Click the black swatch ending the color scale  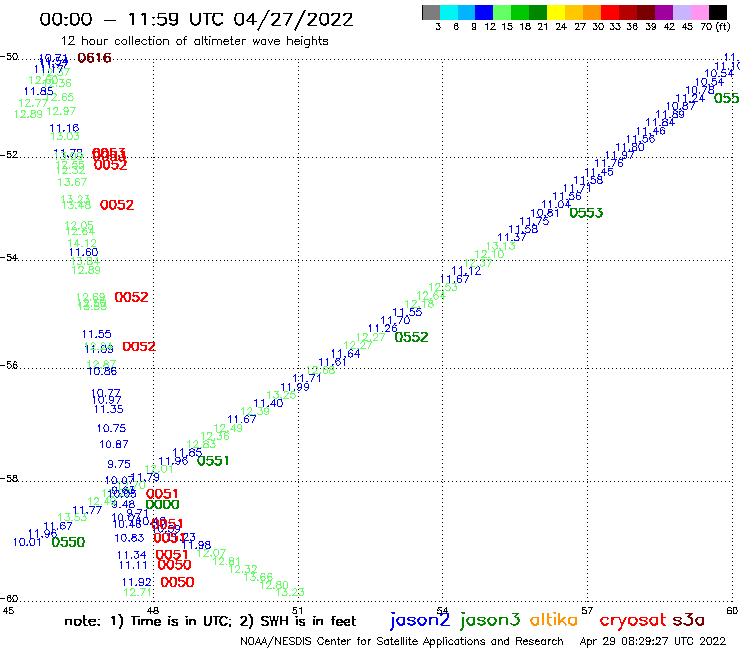pos(718,12)
